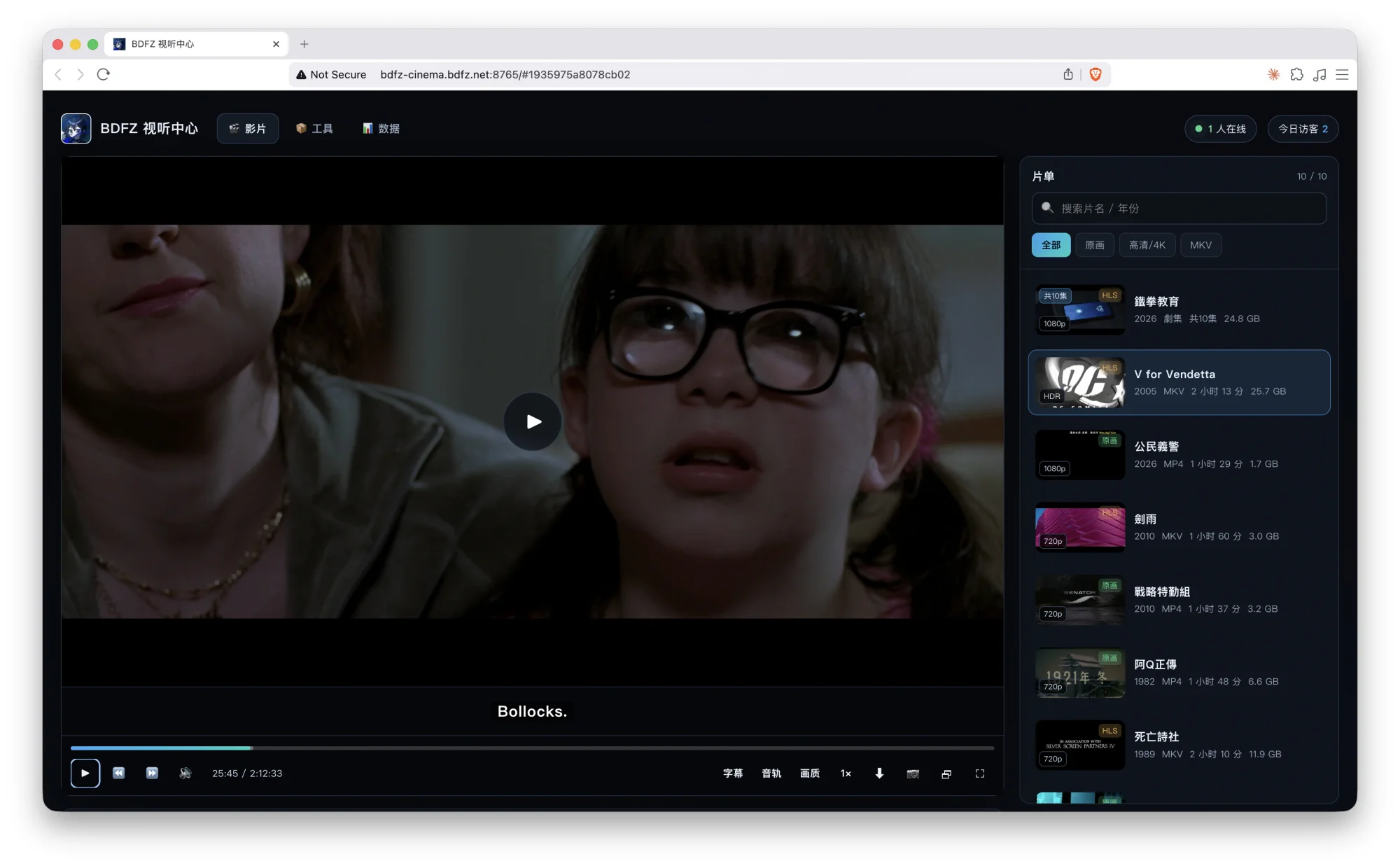Seek on the video progress bar
The image size is (1400, 868).
coord(532,748)
